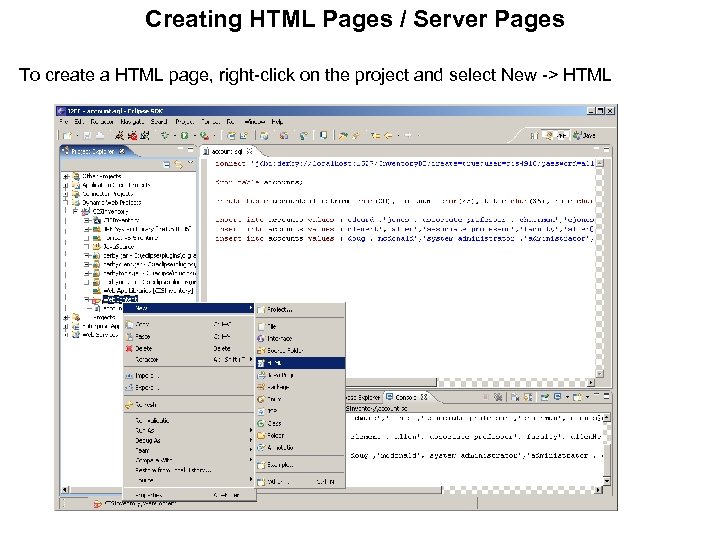This screenshot has height=540, width=720.
Task: Expand the Other Projects tree node
Action: click(x=66, y=176)
